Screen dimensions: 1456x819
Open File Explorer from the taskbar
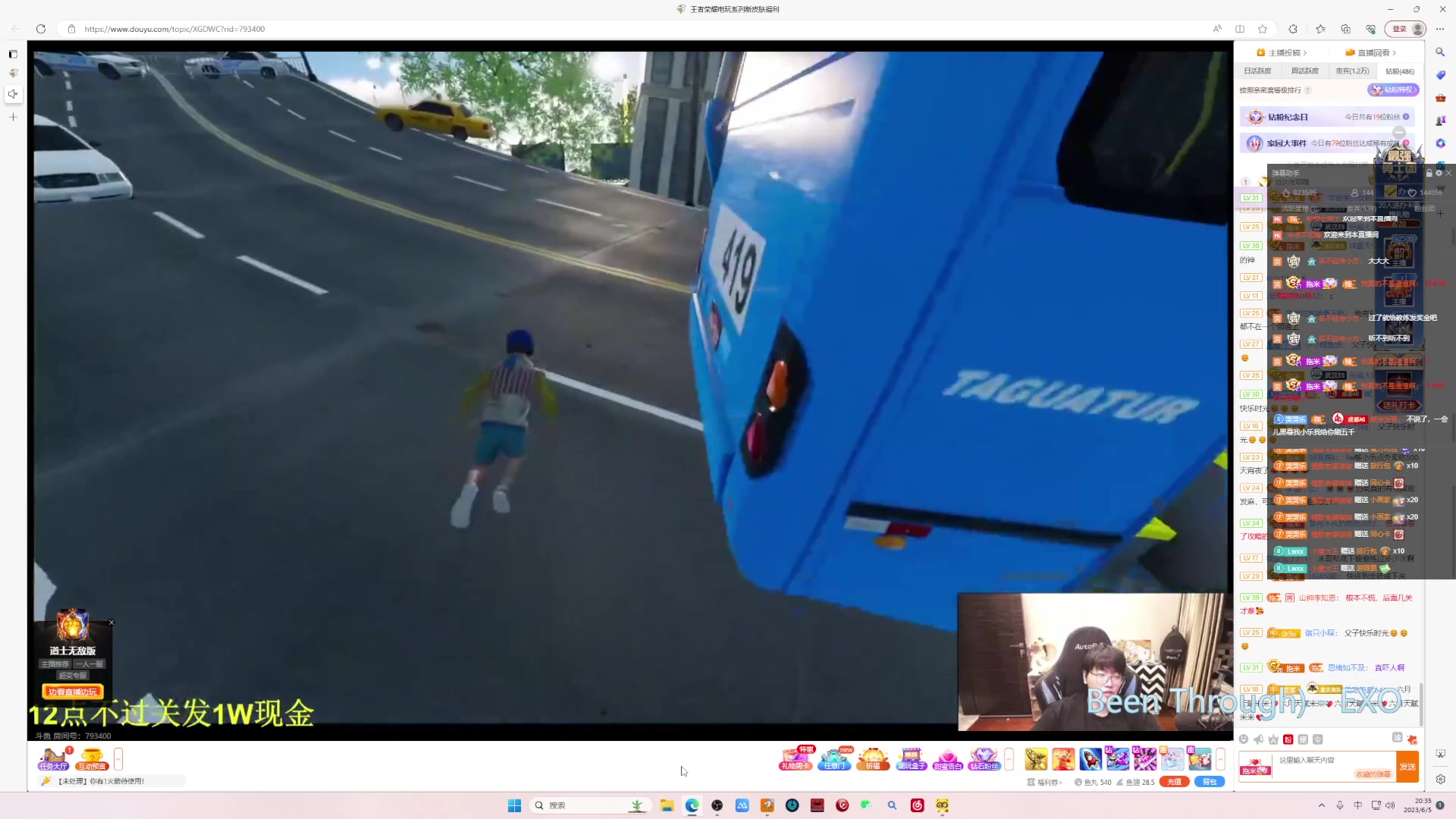[x=667, y=805]
